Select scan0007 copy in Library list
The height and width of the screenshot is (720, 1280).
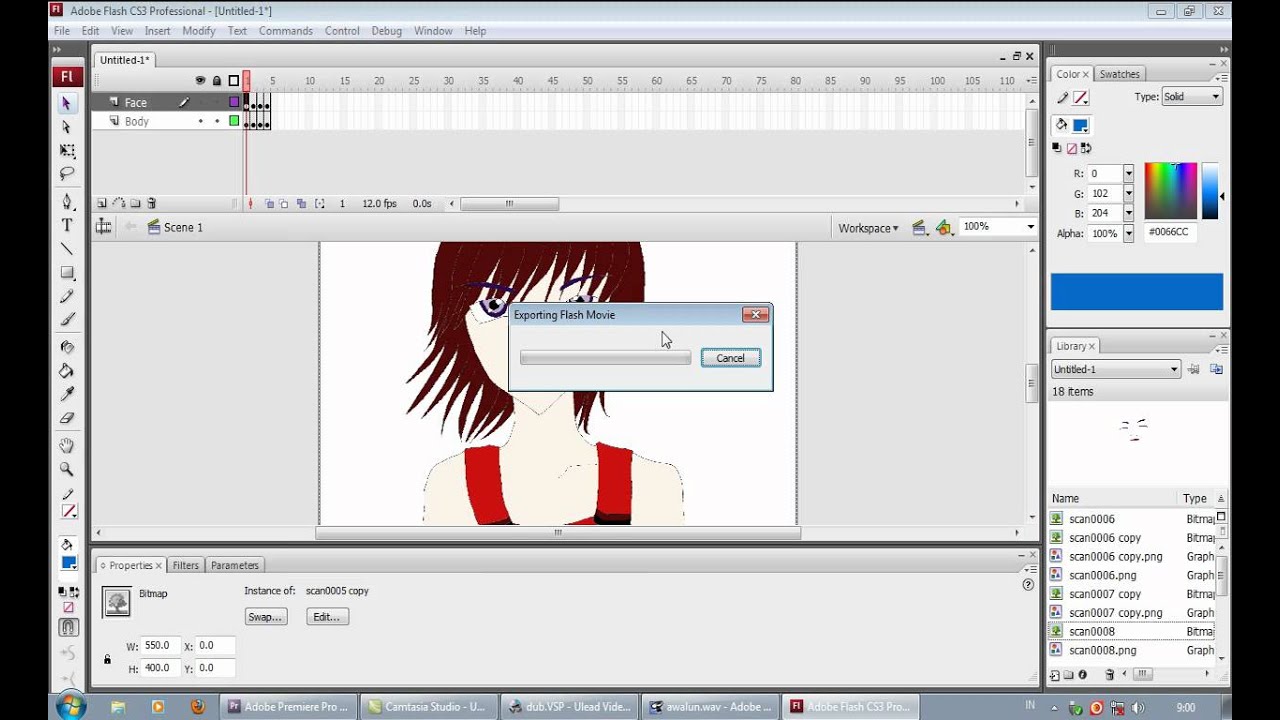(x=1104, y=594)
